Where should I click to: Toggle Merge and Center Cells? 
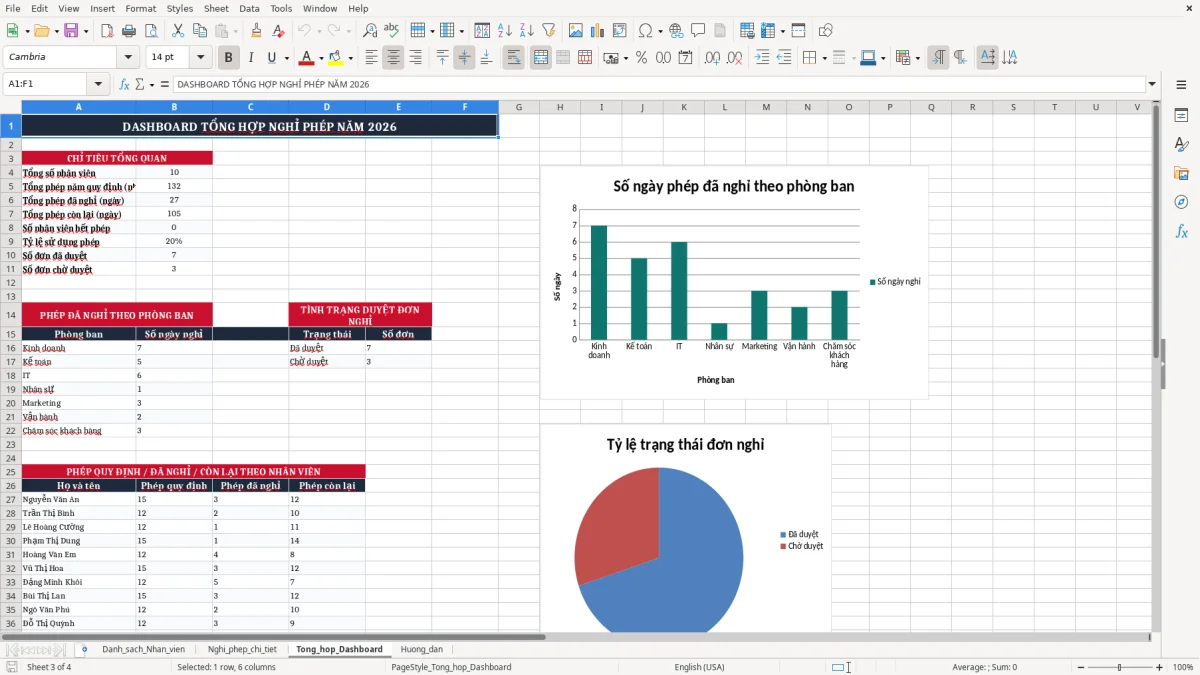point(541,58)
